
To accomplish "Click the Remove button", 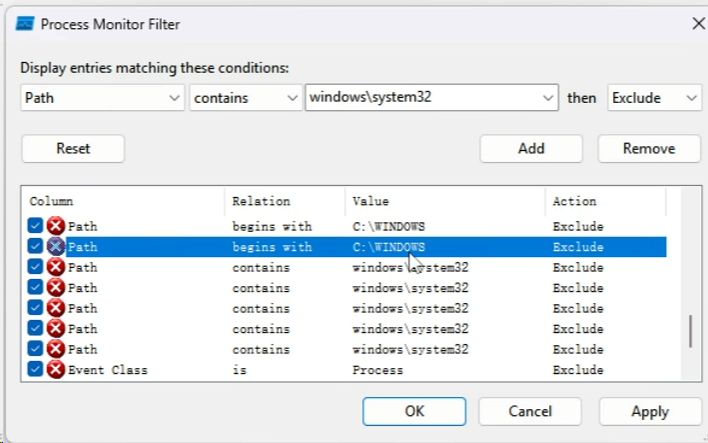I will 649,149.
